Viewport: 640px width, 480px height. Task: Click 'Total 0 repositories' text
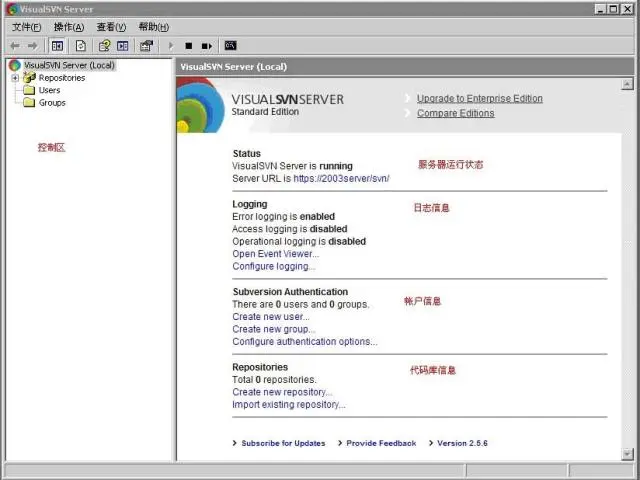pyautogui.click(x=274, y=380)
